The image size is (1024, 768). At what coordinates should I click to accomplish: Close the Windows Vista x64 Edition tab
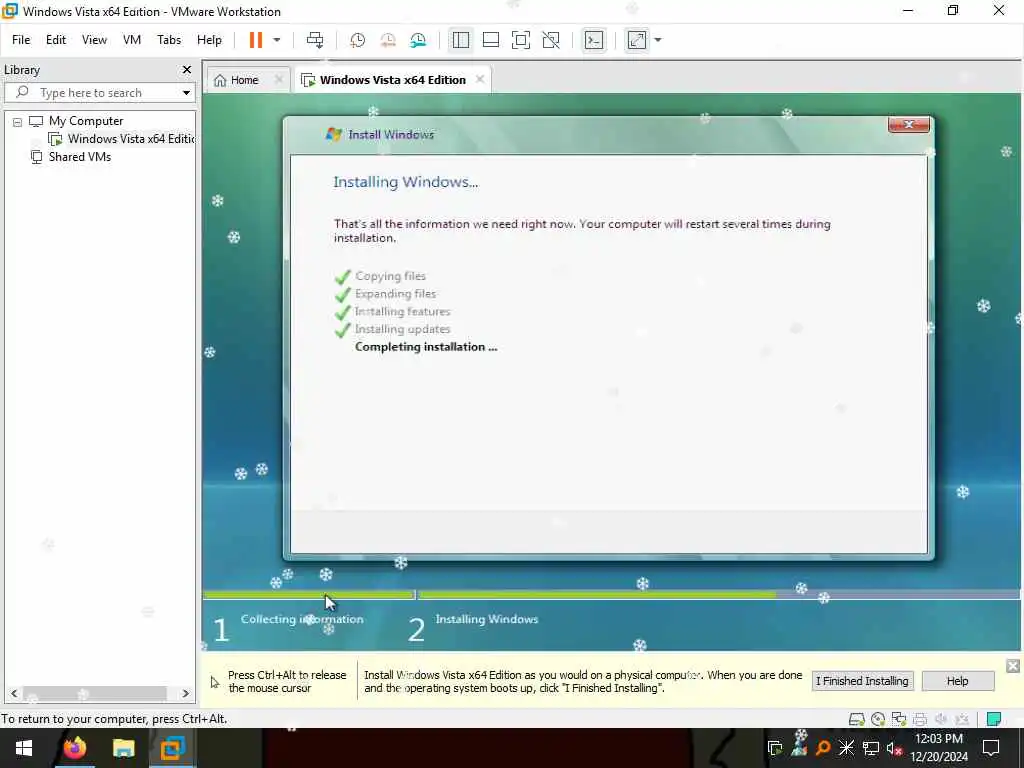pos(480,79)
